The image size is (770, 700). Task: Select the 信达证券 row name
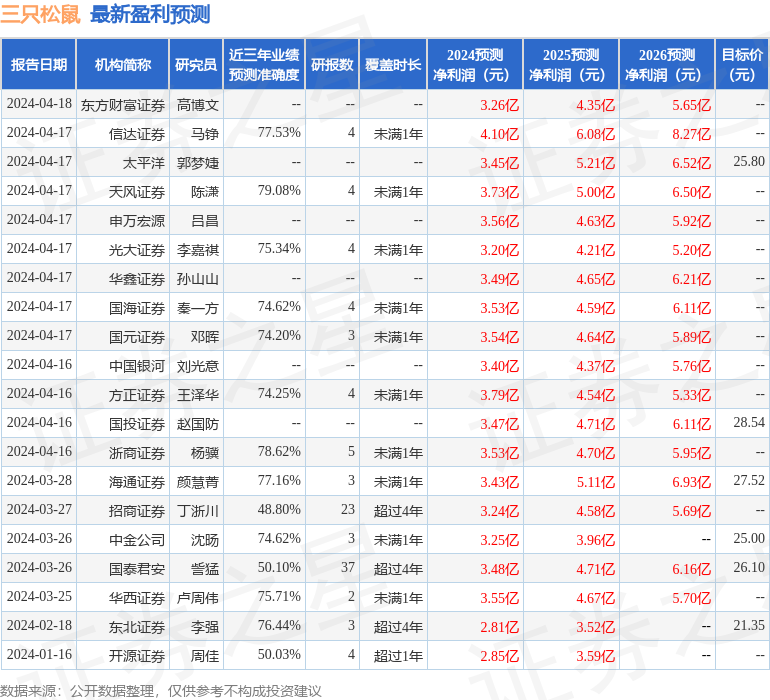coord(137,134)
